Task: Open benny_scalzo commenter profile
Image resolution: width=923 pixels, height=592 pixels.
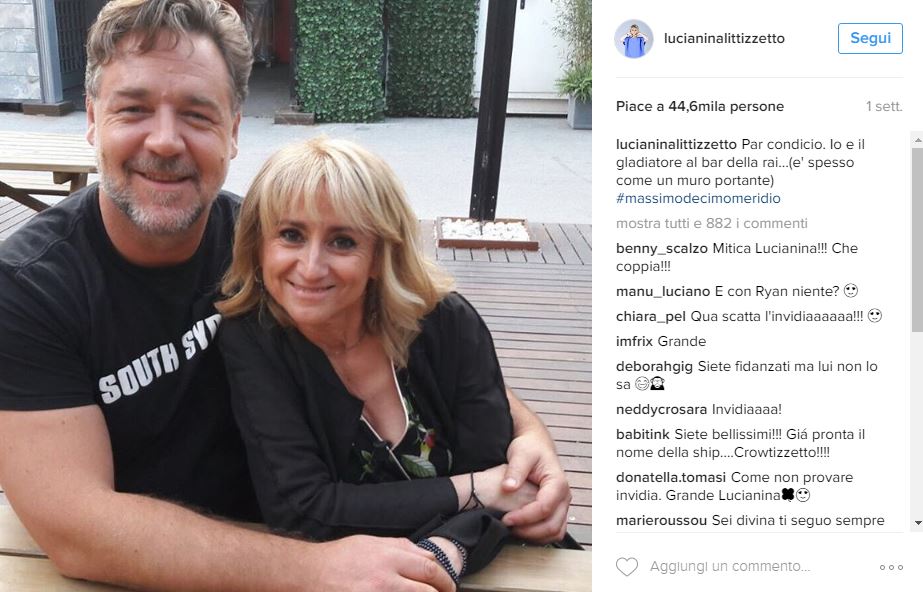Action: tap(662, 248)
